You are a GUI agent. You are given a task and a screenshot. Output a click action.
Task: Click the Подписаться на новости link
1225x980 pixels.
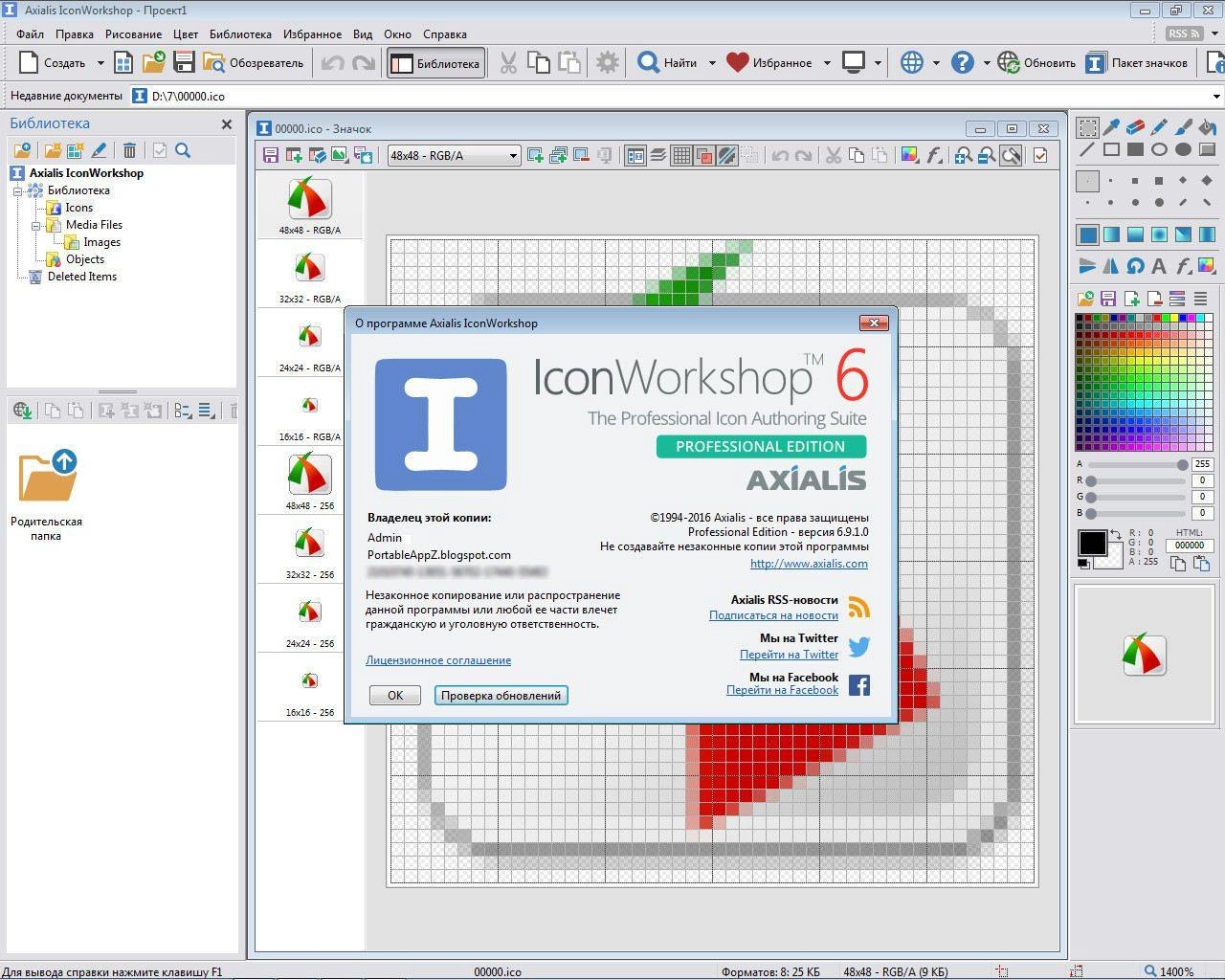(x=773, y=615)
